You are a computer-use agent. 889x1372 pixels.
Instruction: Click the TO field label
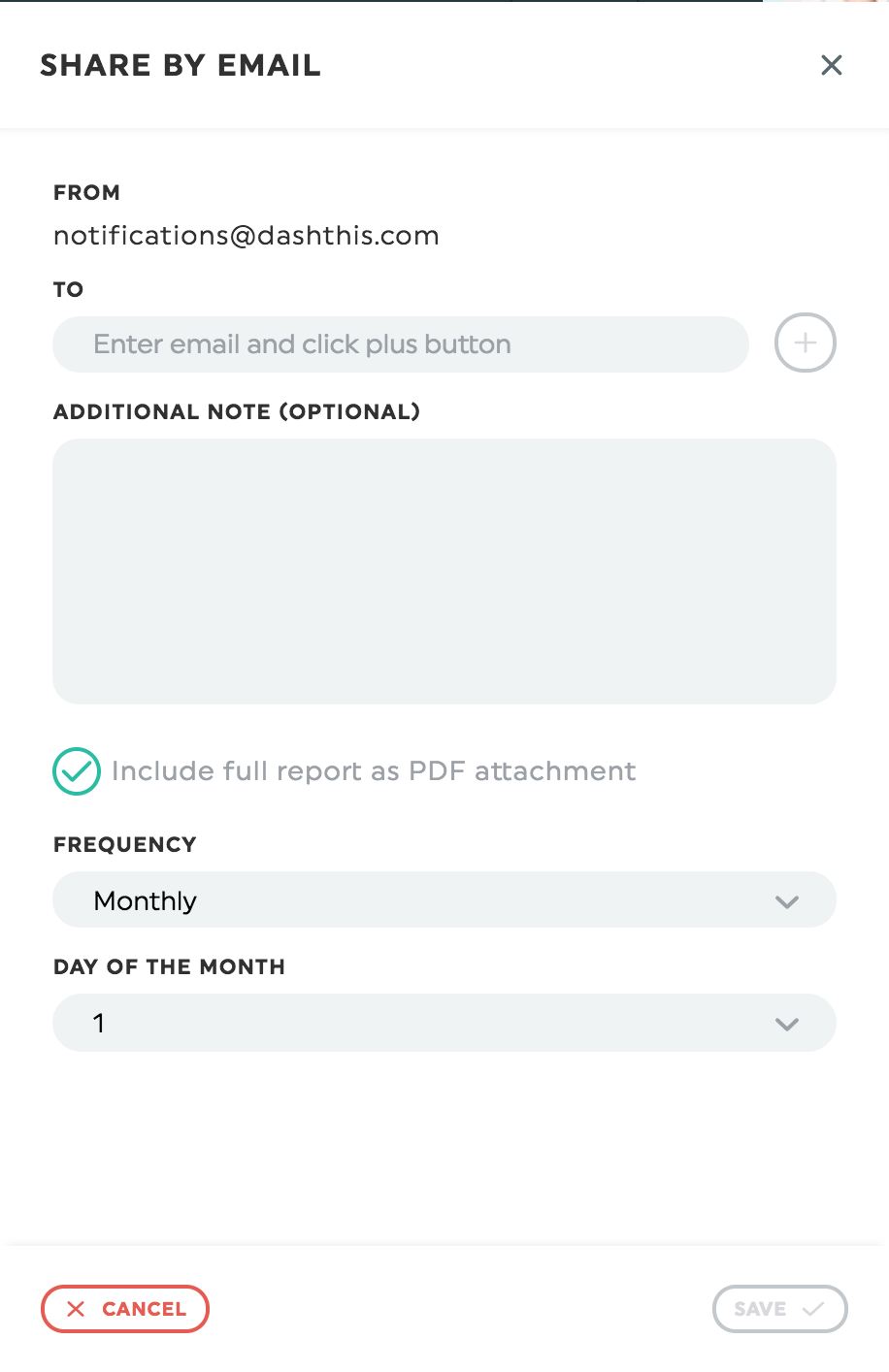[69, 289]
